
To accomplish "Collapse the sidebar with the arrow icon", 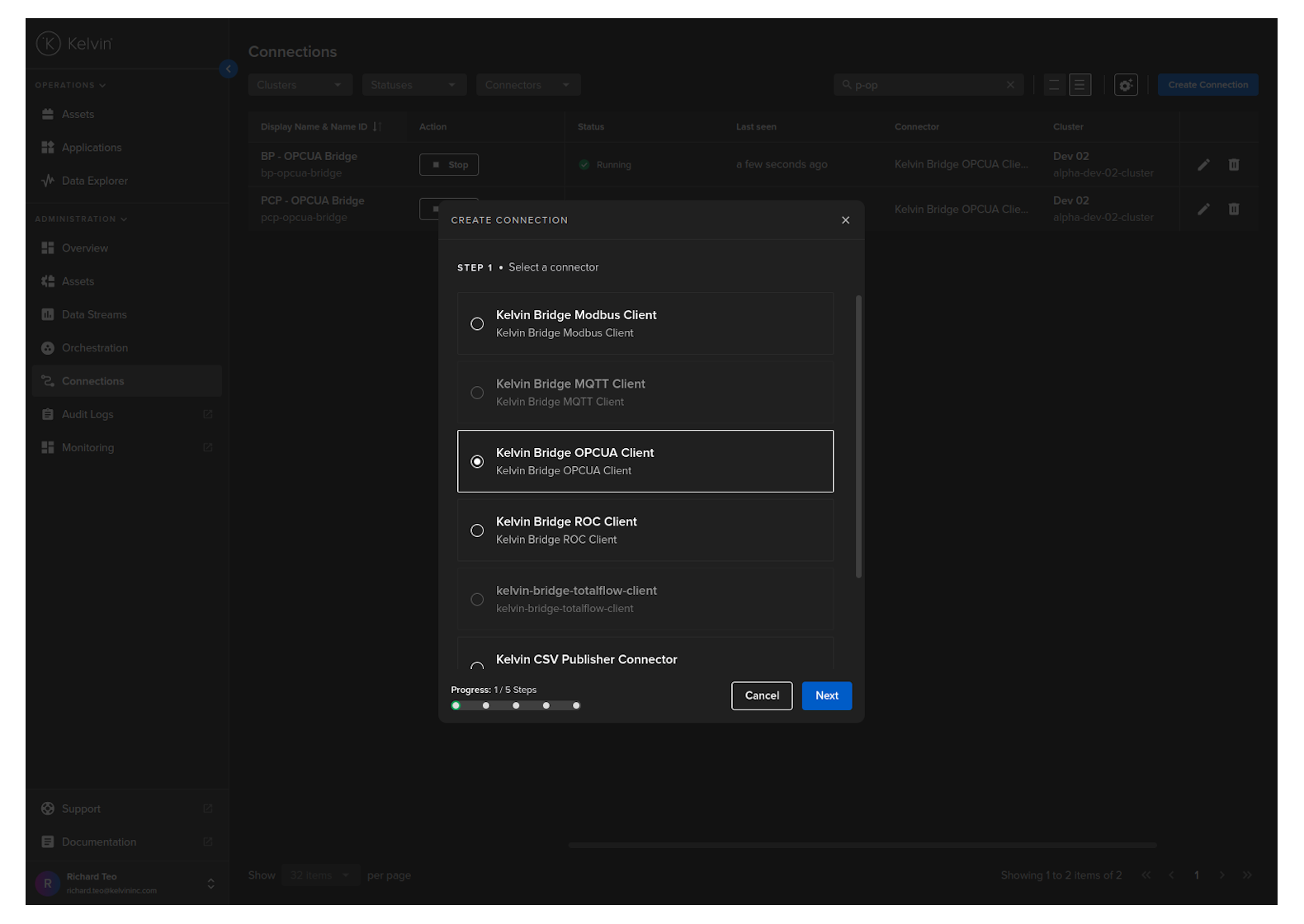I will pos(229,69).
